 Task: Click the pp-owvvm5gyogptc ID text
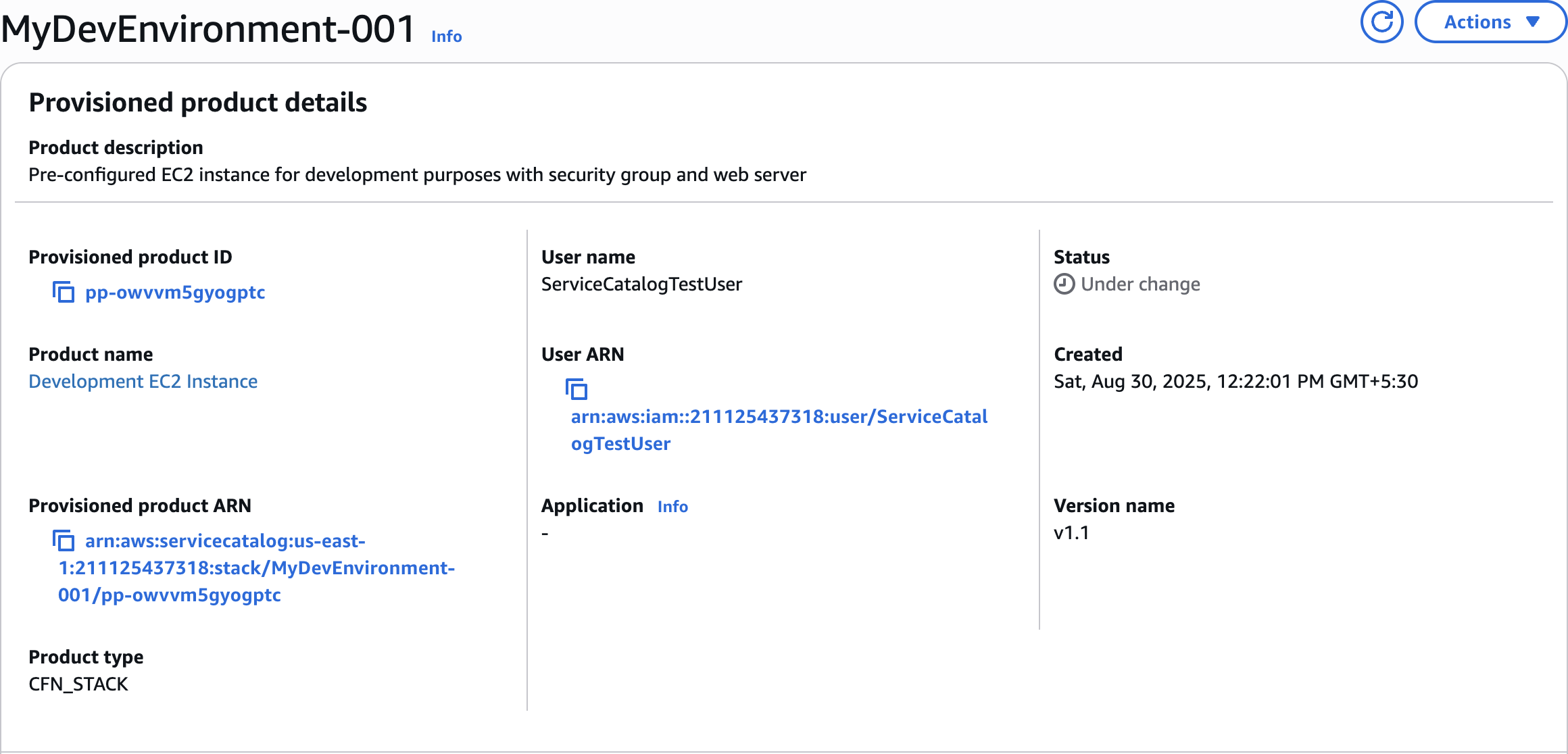tap(175, 293)
